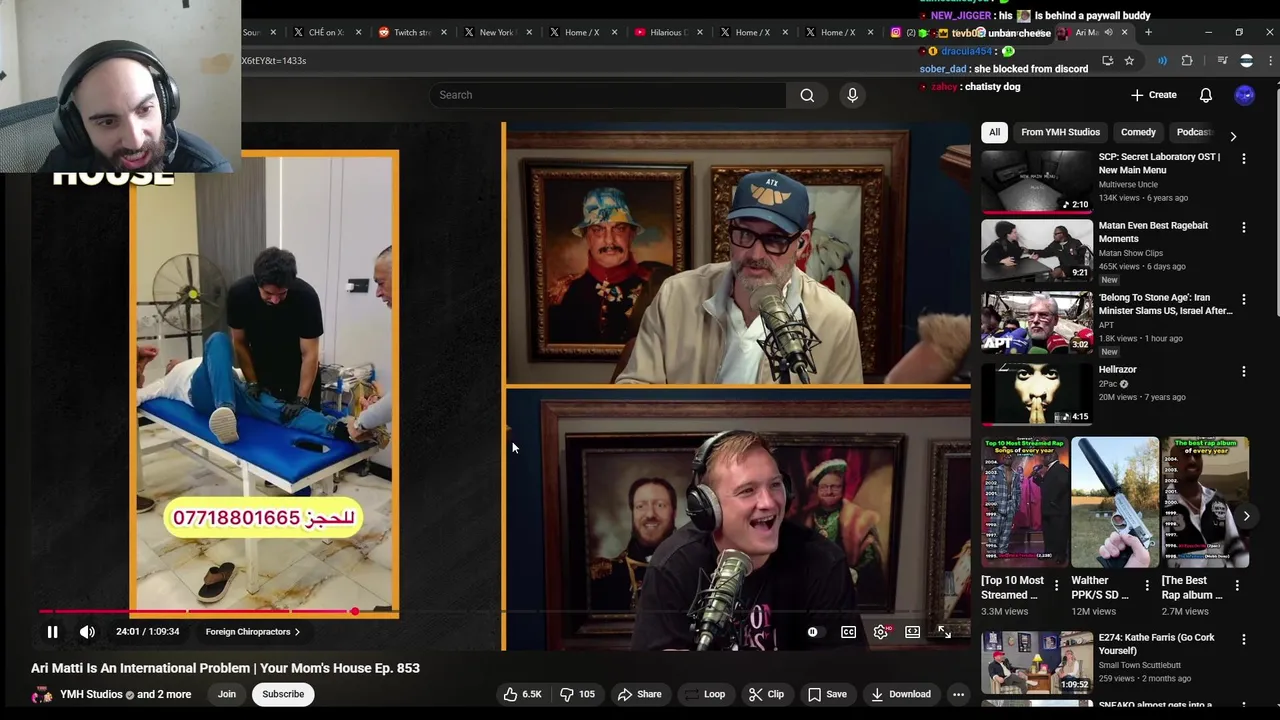The height and width of the screenshot is (720, 1280).
Task: Open The Best Rap album short
Action: pyautogui.click(x=1205, y=502)
